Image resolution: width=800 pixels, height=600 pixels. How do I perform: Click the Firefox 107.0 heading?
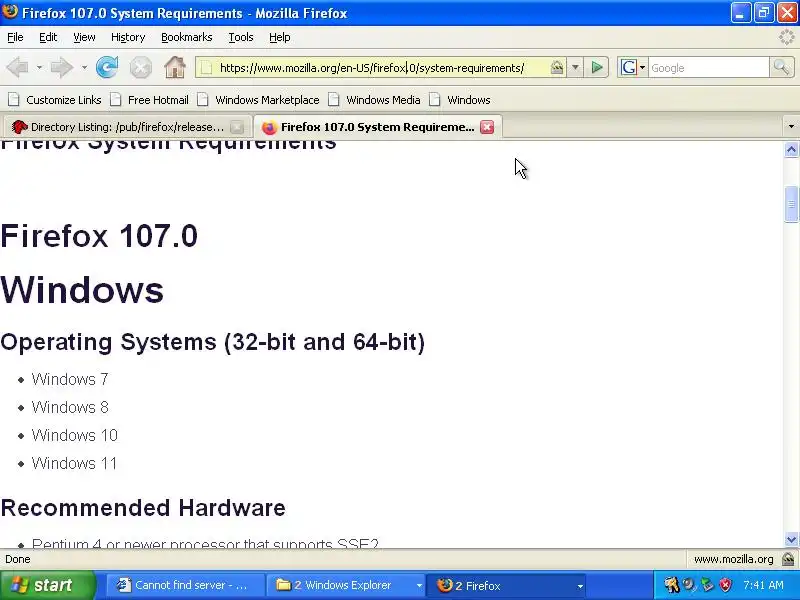point(99,235)
